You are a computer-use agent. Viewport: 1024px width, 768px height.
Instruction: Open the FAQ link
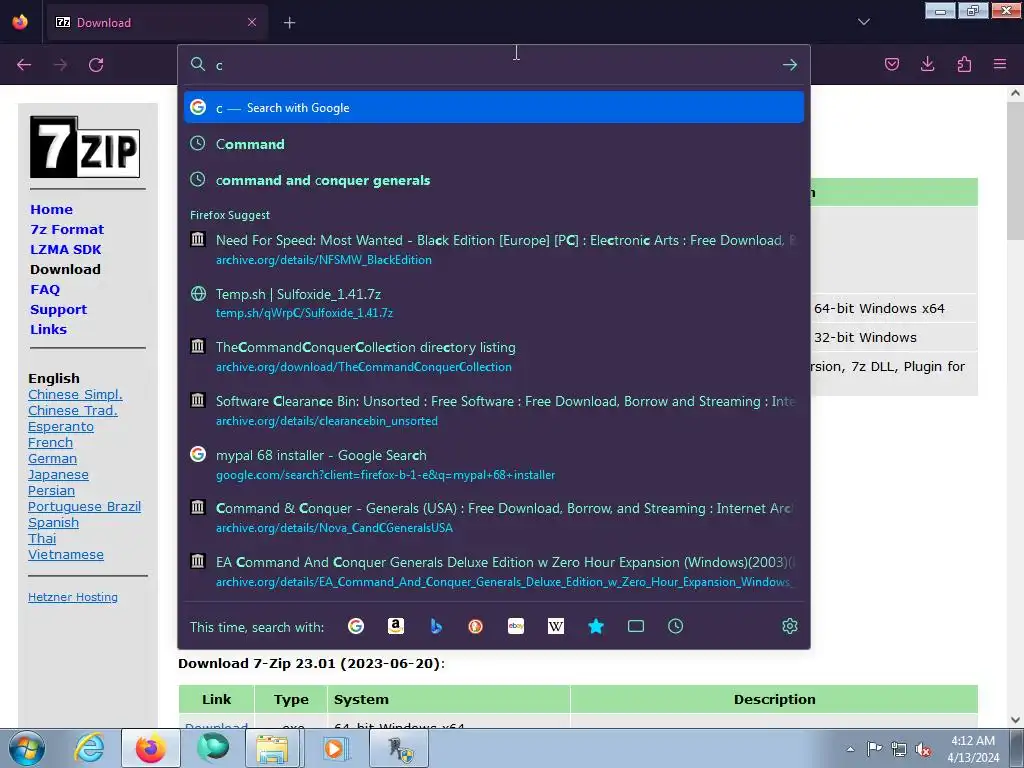coord(45,289)
